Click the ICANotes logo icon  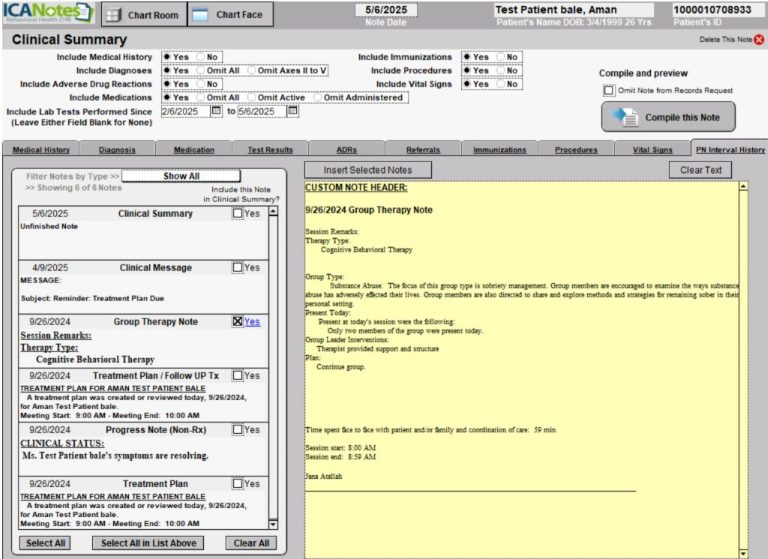click(48, 13)
